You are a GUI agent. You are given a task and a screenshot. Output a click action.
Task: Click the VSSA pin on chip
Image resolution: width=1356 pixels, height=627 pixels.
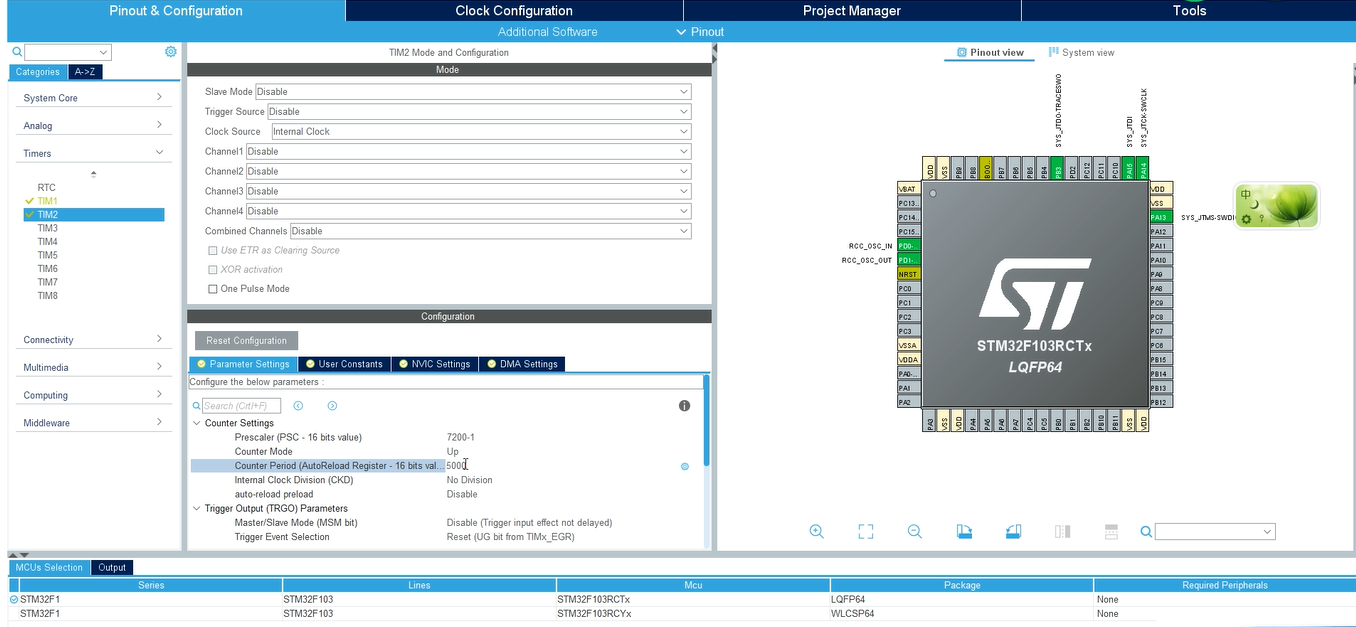pos(908,345)
